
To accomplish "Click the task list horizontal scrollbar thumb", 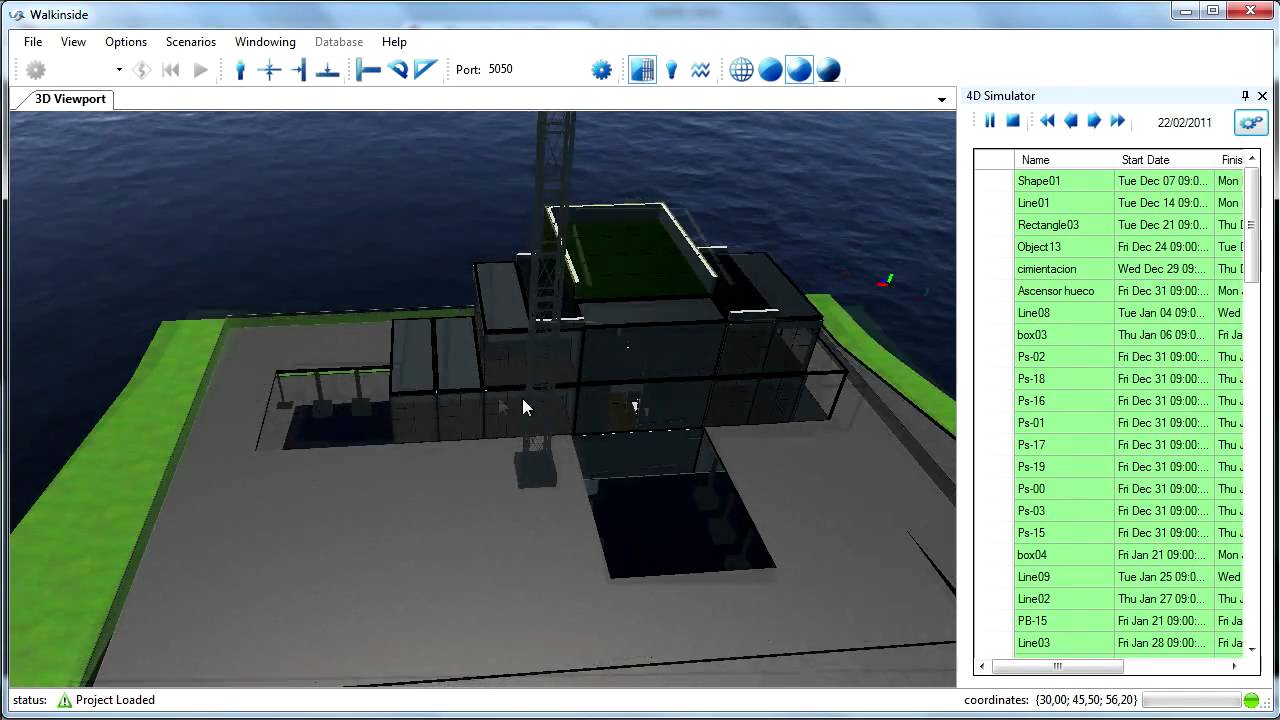I will [x=1057, y=666].
